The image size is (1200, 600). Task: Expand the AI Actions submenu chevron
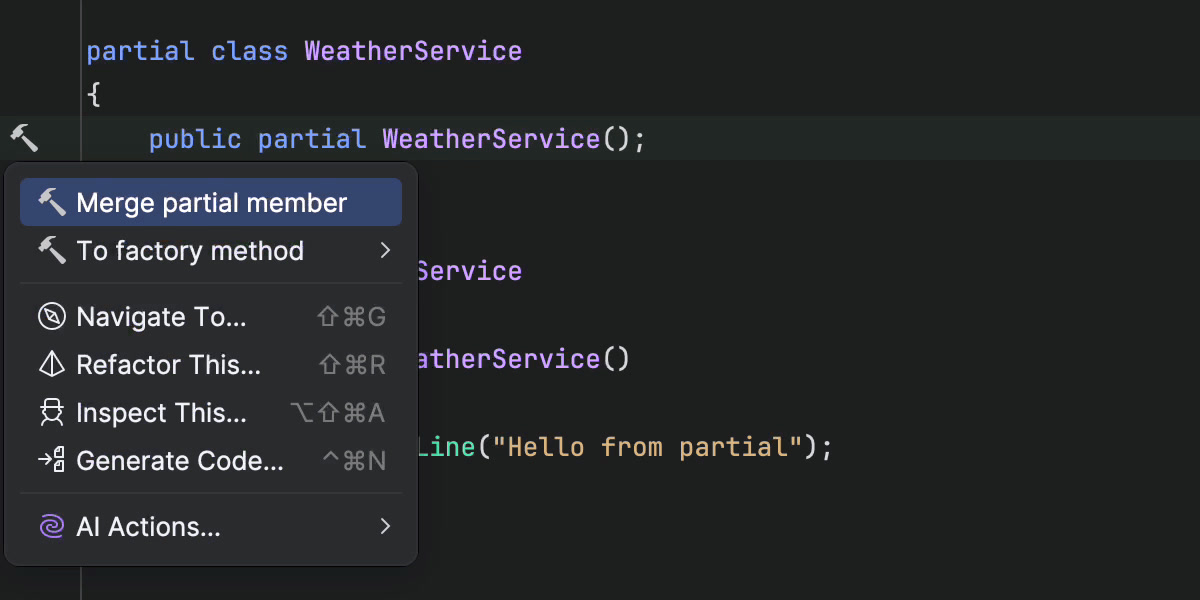[385, 526]
